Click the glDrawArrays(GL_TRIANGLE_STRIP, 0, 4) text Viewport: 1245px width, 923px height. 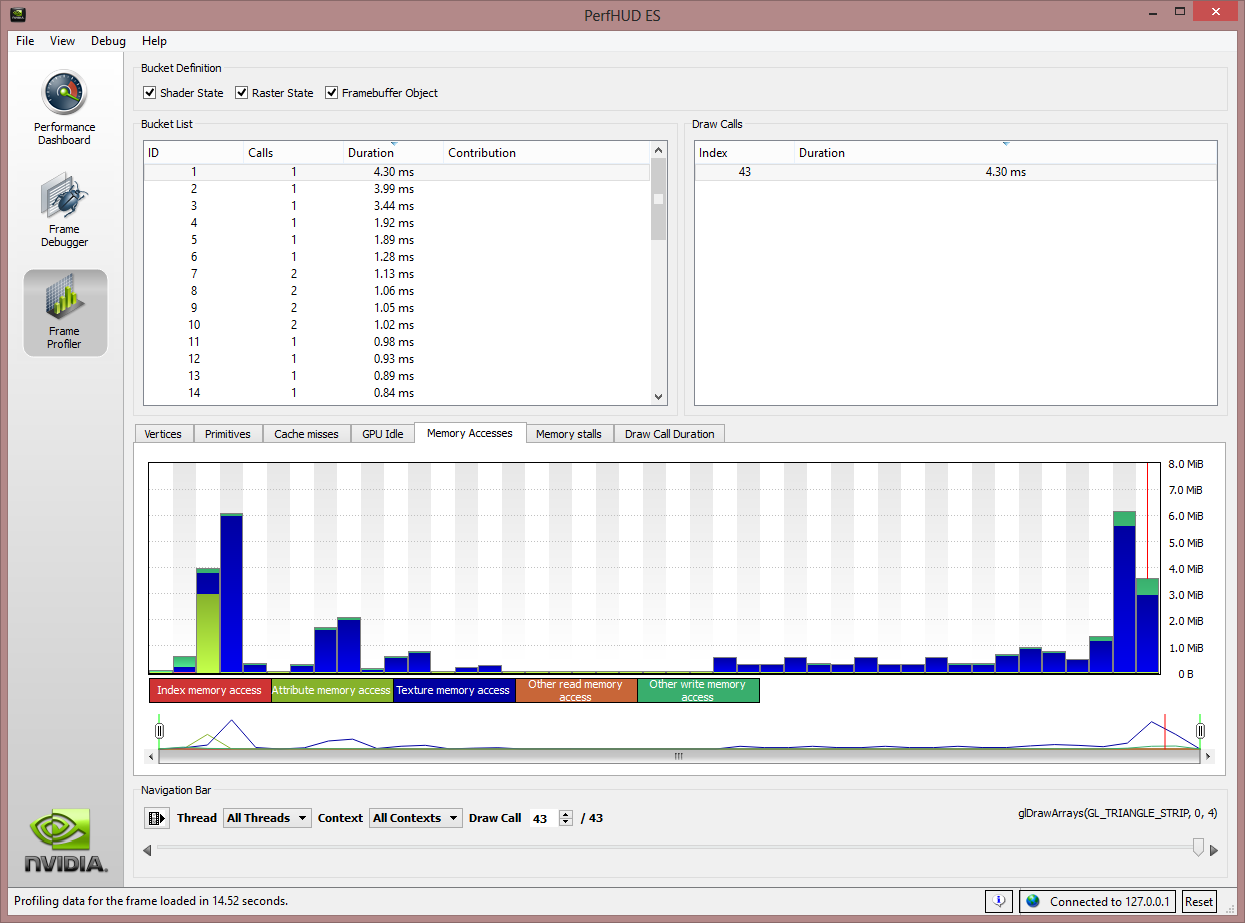(1117, 814)
